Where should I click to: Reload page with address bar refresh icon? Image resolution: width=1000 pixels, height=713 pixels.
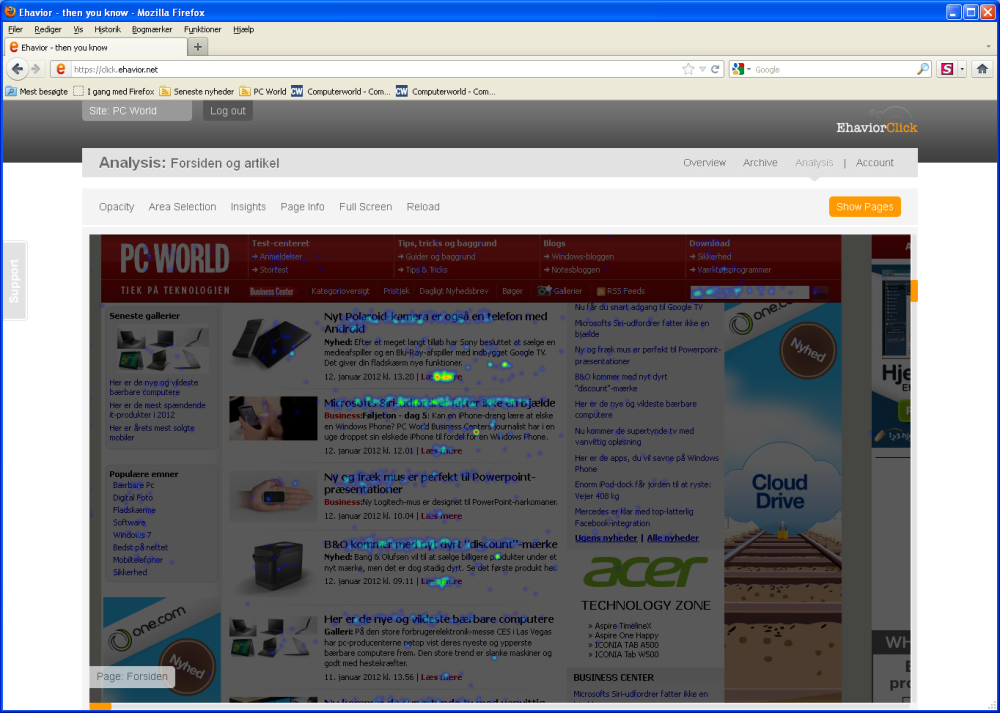click(x=716, y=70)
